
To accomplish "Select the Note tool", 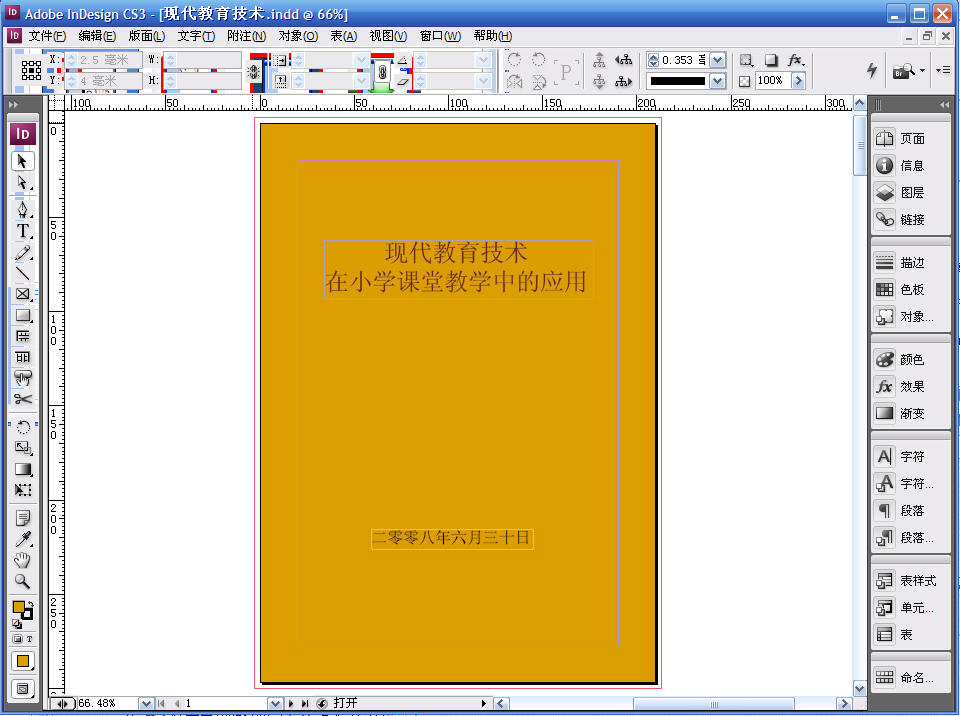I will pos(23,518).
